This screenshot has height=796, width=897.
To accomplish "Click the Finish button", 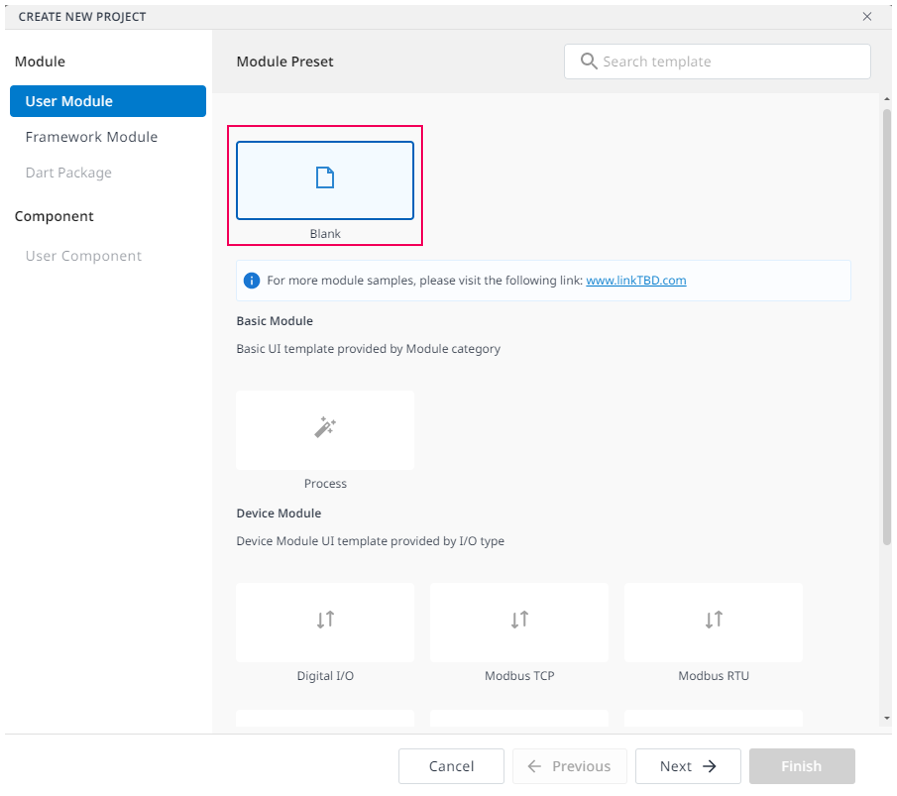I will [801, 766].
